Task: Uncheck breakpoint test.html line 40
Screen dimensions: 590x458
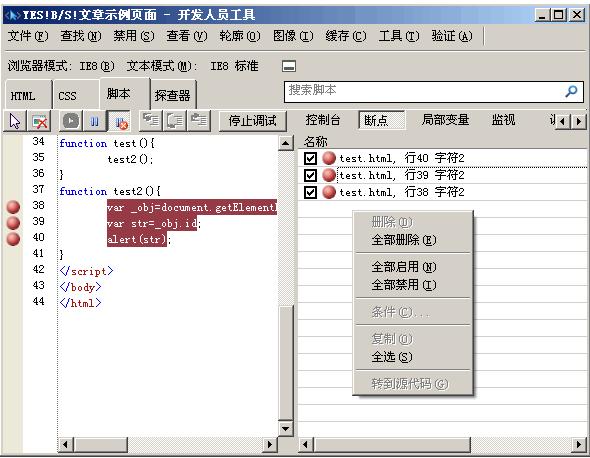Action: pos(310,158)
